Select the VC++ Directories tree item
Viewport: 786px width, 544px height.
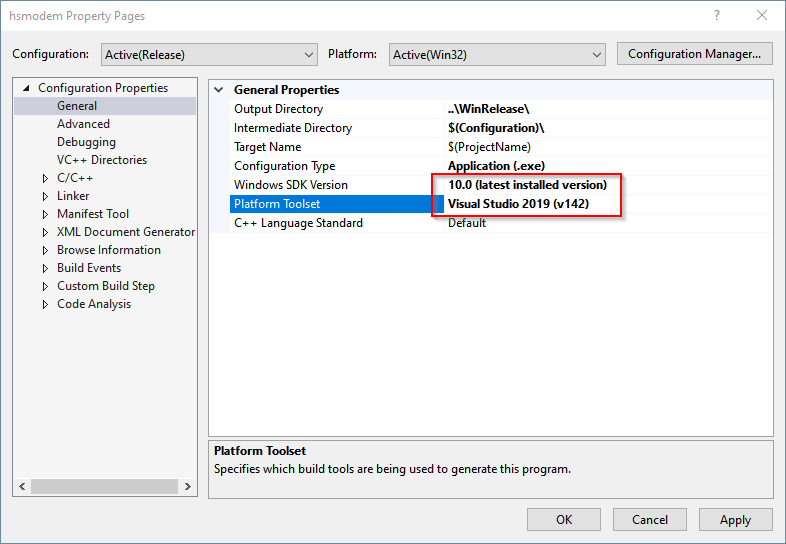tap(102, 160)
